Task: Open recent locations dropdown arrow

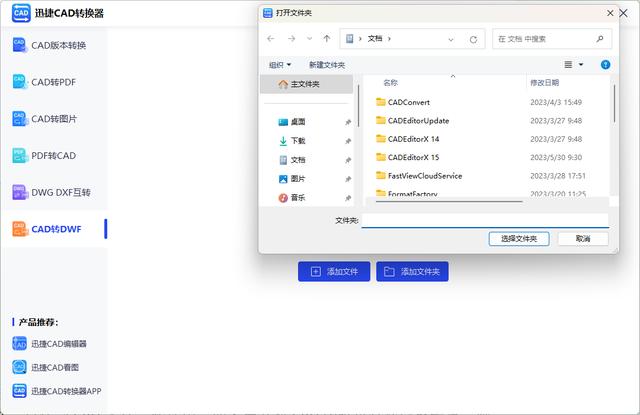Action: (x=309, y=39)
